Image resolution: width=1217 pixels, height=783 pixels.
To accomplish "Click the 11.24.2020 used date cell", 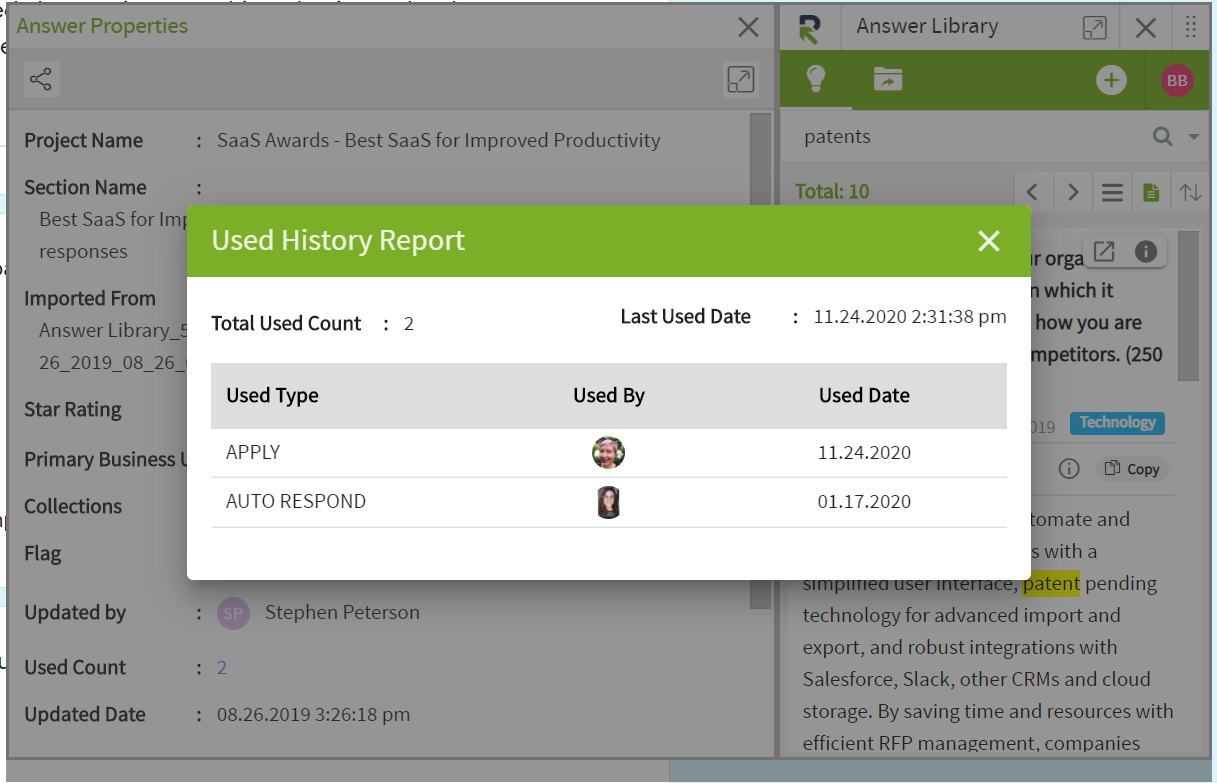I will (864, 452).
